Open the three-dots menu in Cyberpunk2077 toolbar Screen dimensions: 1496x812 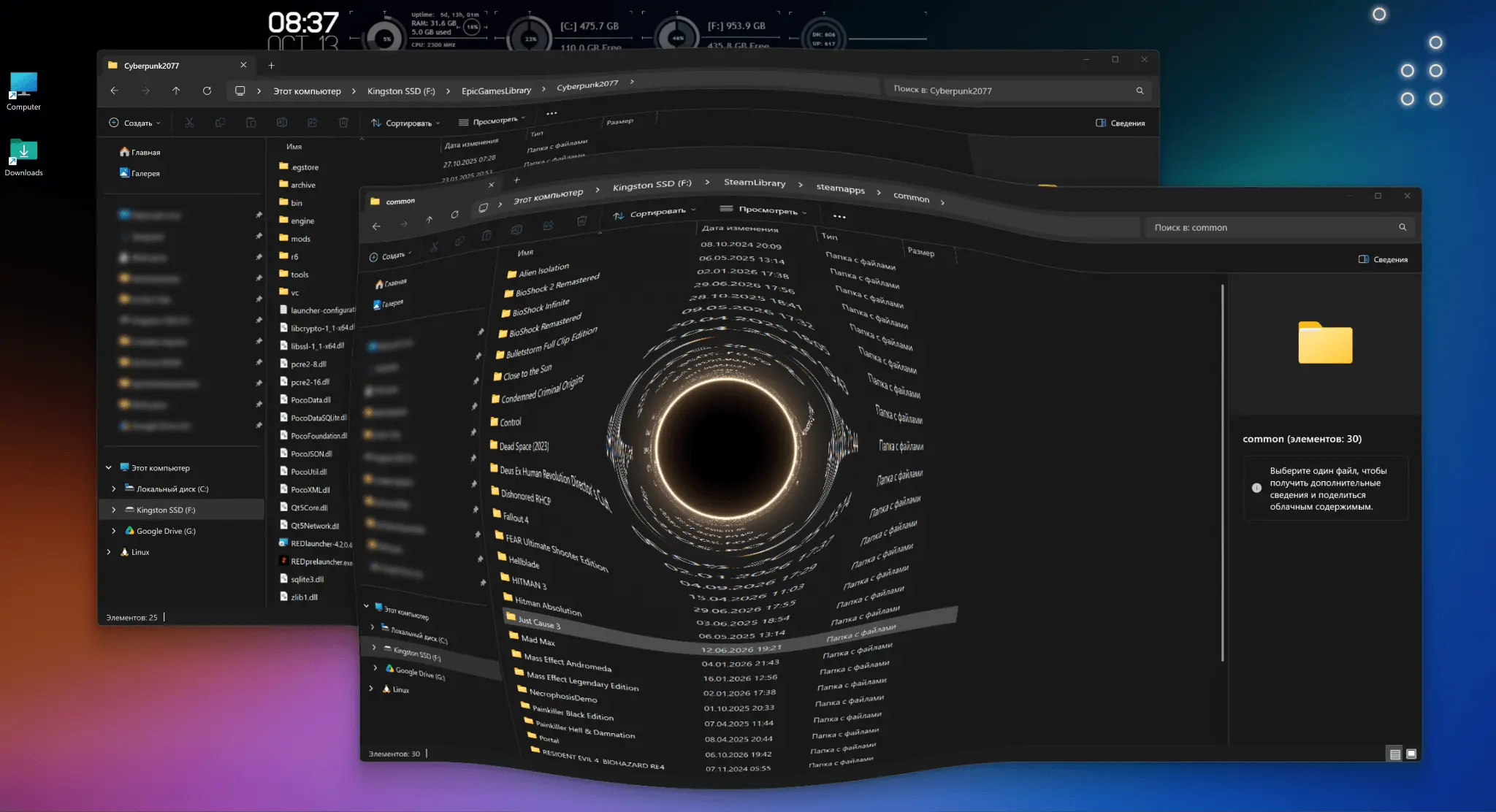(552, 113)
